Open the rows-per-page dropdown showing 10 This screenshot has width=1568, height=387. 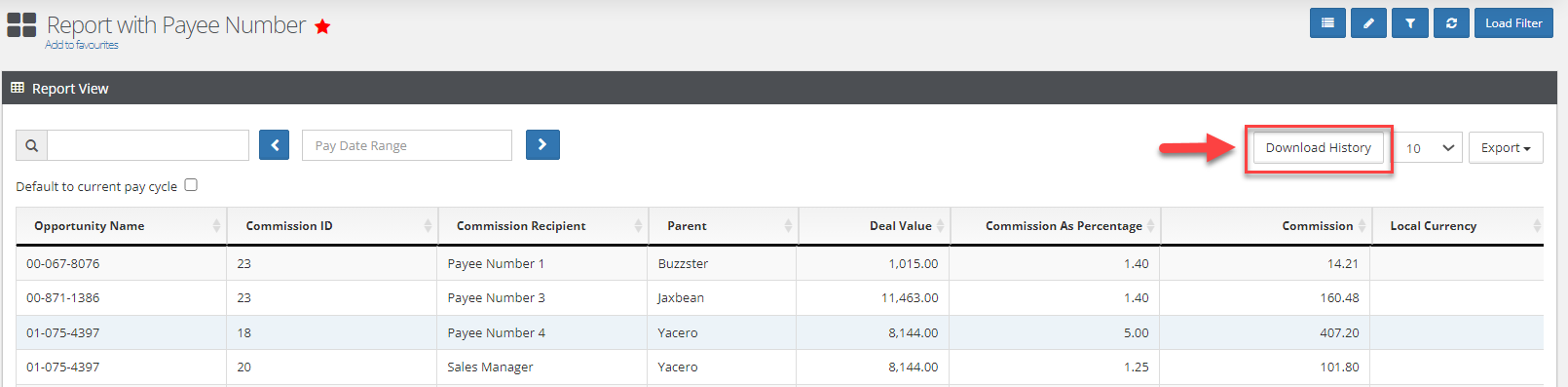tap(1430, 147)
